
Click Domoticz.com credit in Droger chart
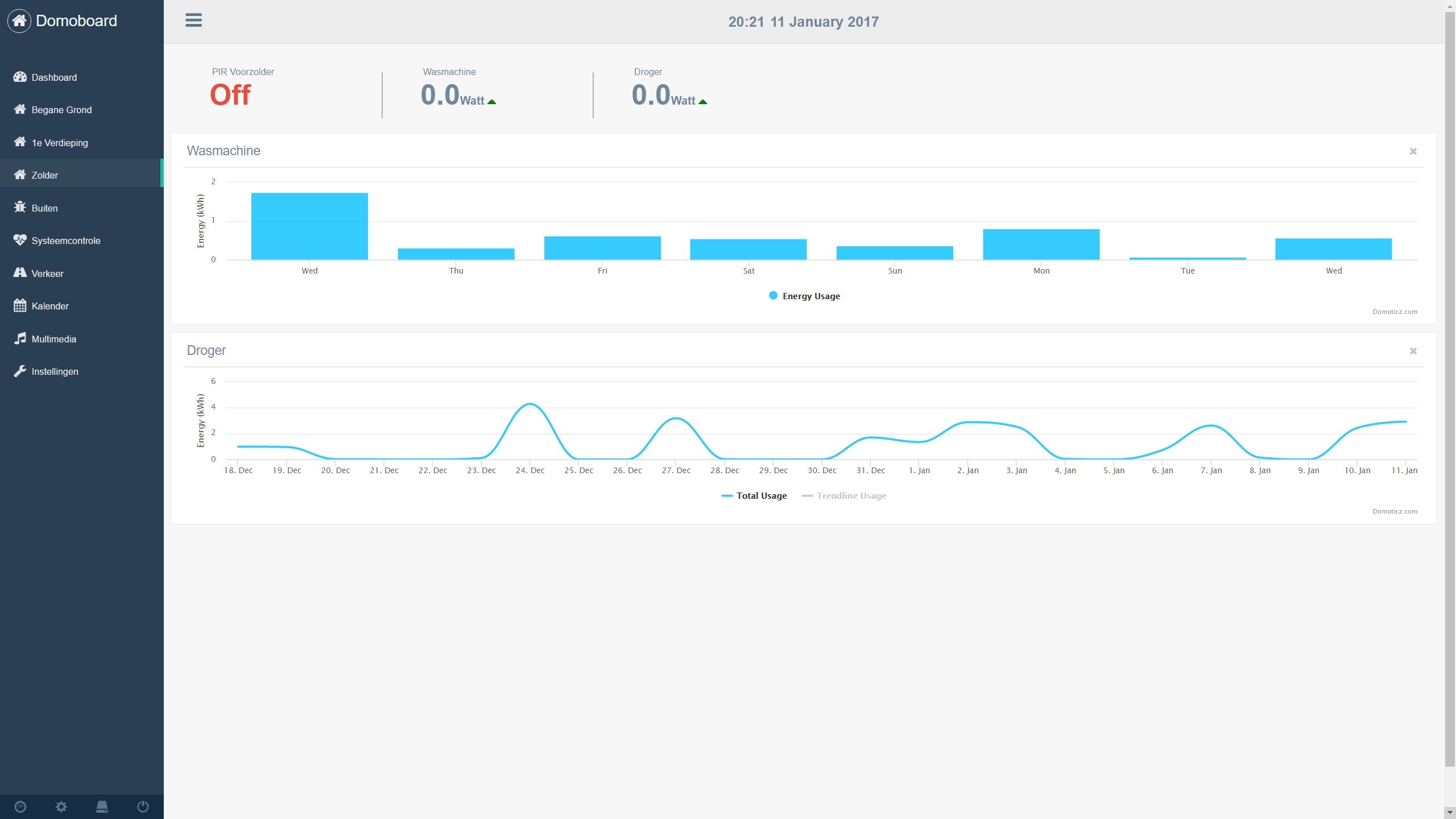1395,511
